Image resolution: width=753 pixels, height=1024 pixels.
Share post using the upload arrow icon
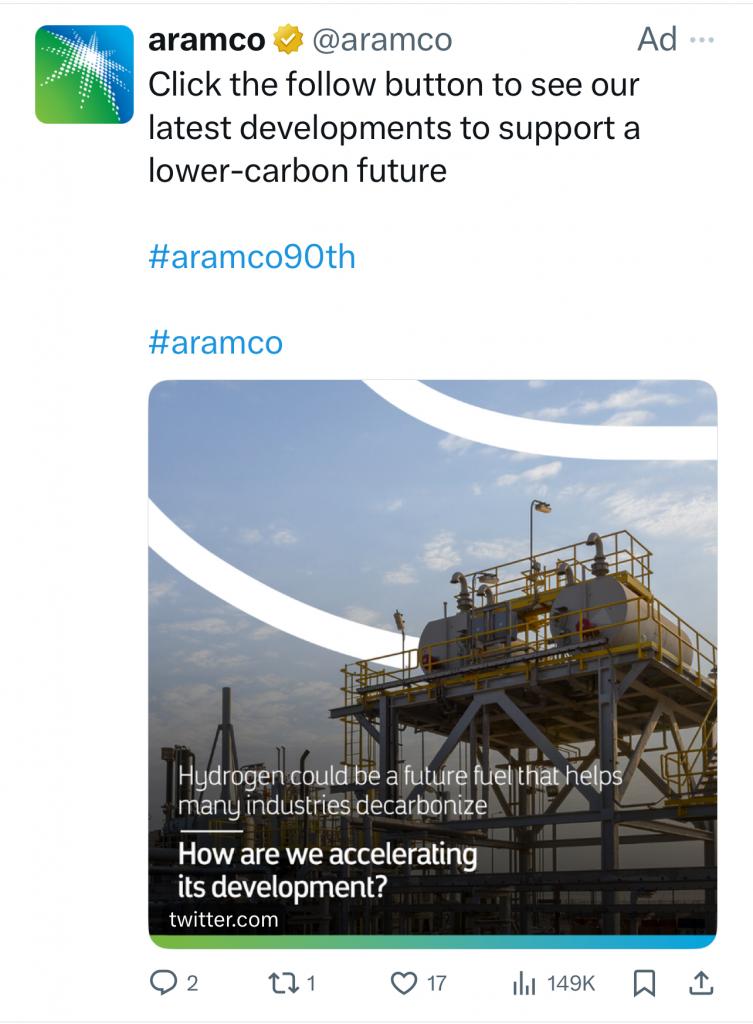pos(701,982)
